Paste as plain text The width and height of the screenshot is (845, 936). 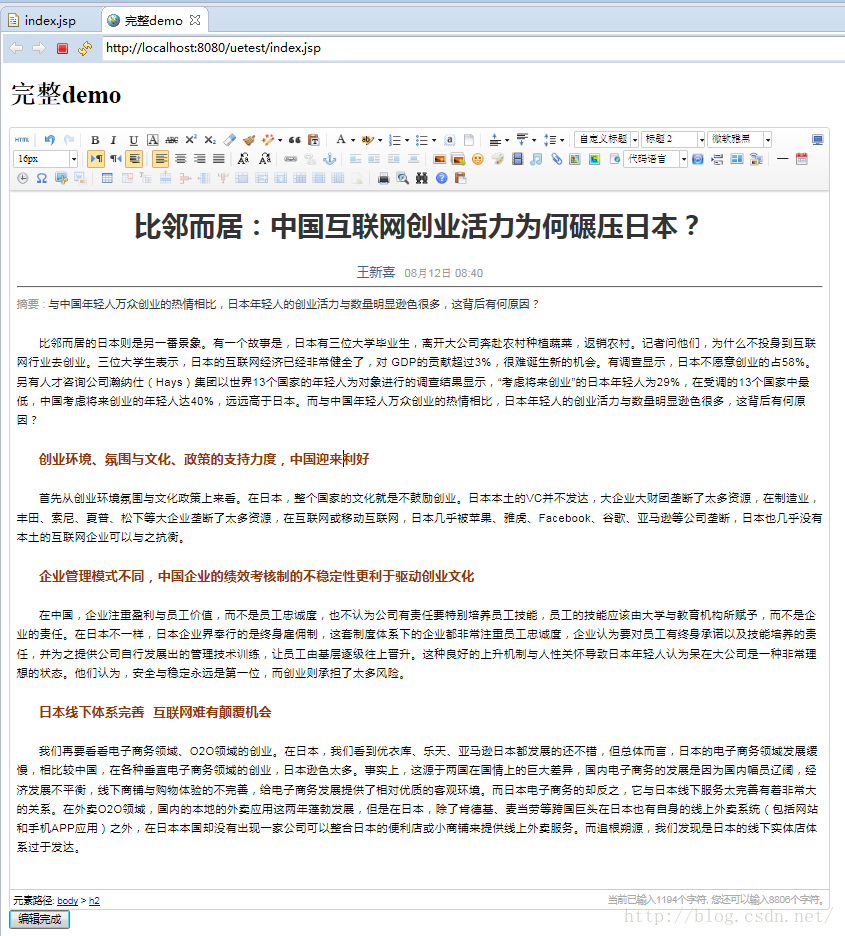click(x=313, y=140)
